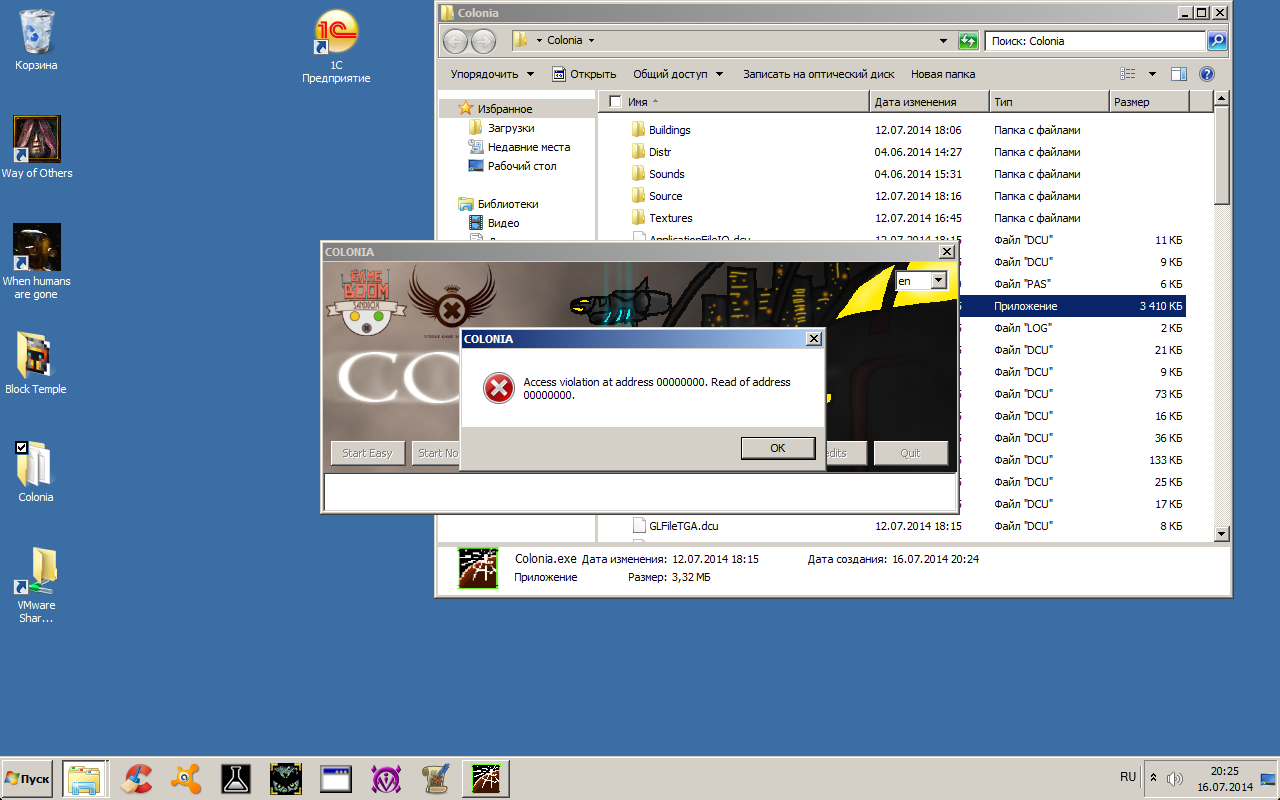The width and height of the screenshot is (1280, 800).
Task: Select Видео library
Action: tap(504, 223)
